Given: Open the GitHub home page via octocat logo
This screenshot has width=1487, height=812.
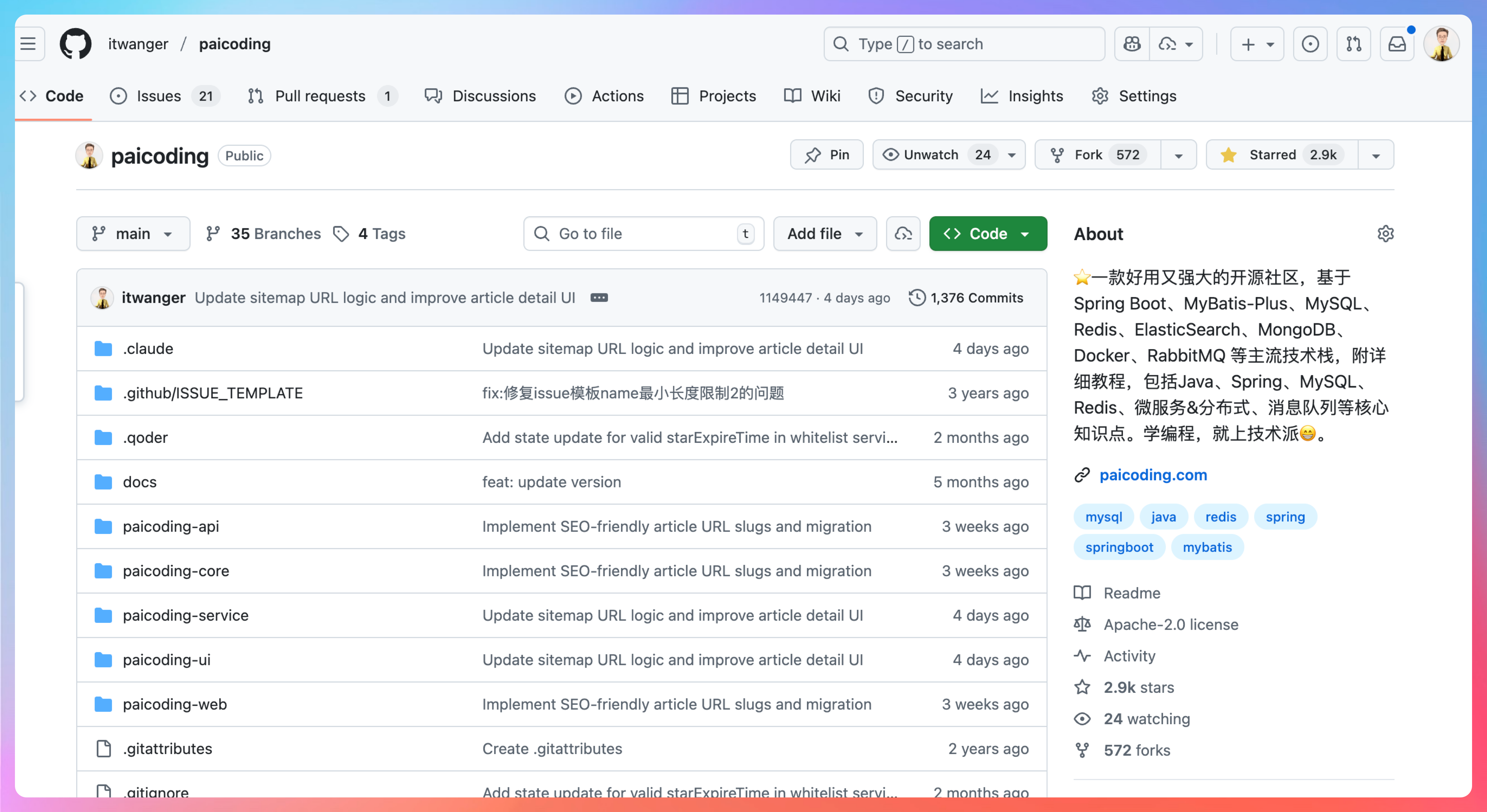Looking at the screenshot, I should coord(75,43).
